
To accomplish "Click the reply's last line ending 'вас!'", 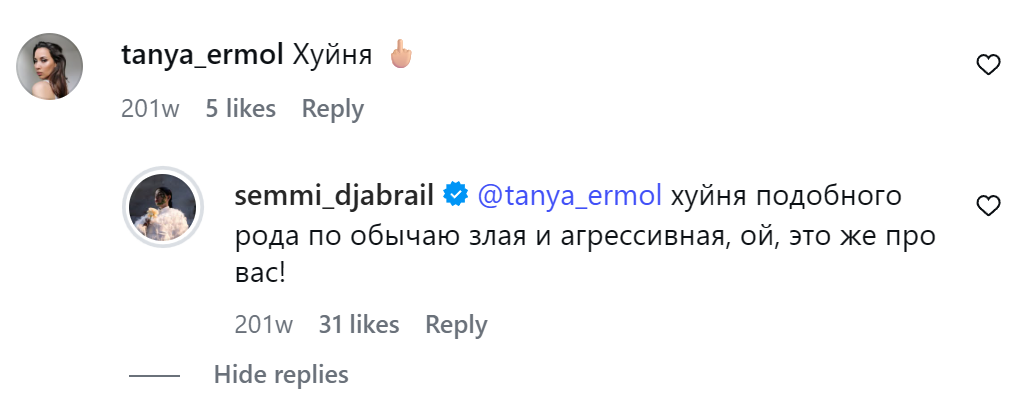I will [x=260, y=272].
